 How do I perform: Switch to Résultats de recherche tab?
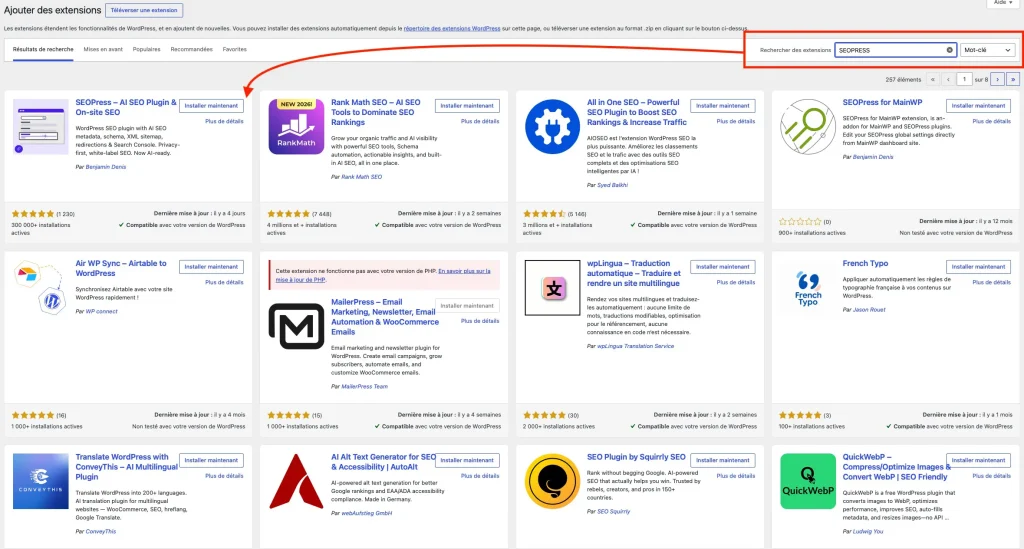(x=43, y=50)
